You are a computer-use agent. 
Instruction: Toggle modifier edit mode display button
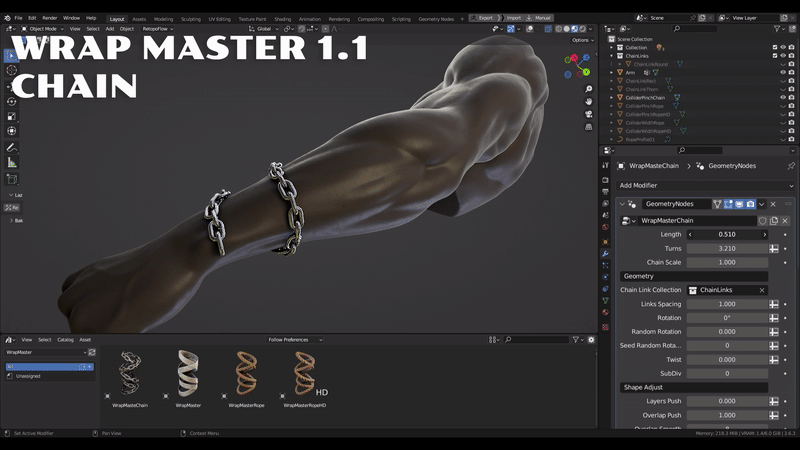(x=728, y=204)
